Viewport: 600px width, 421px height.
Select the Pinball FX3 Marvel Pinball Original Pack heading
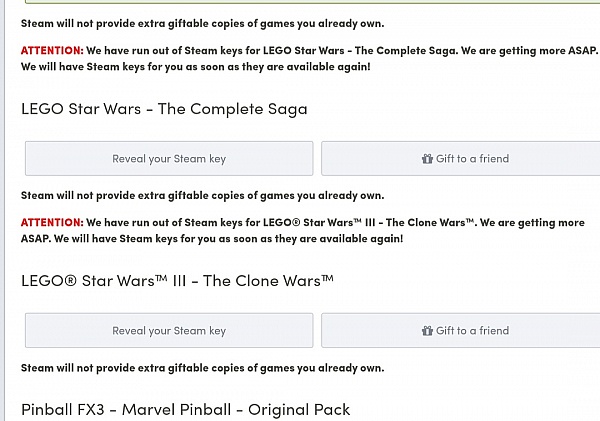coord(186,410)
